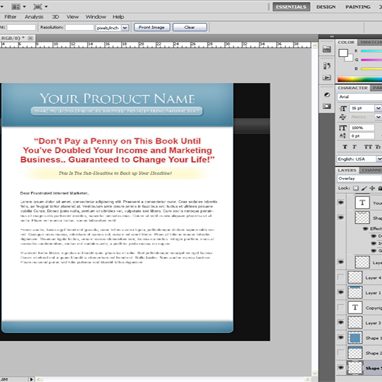Toggle Lock all padlock icon in Layers
382x382 pixels.
(380, 188)
